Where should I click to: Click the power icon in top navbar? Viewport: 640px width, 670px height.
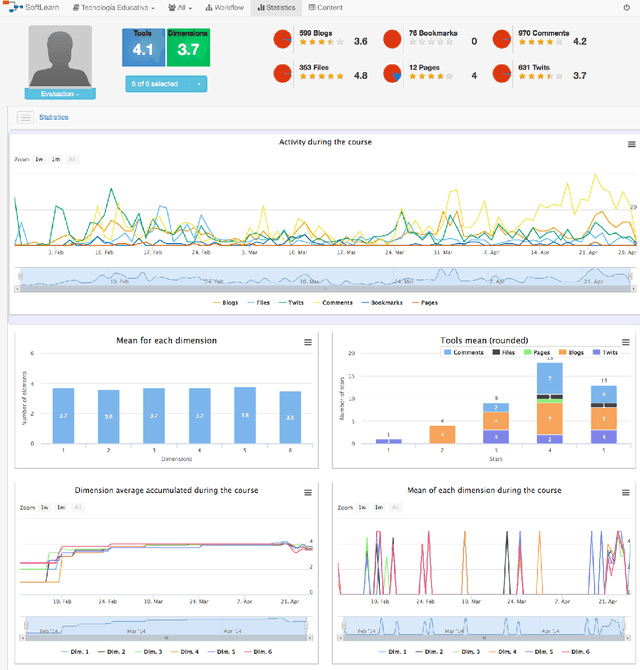(x=626, y=7)
